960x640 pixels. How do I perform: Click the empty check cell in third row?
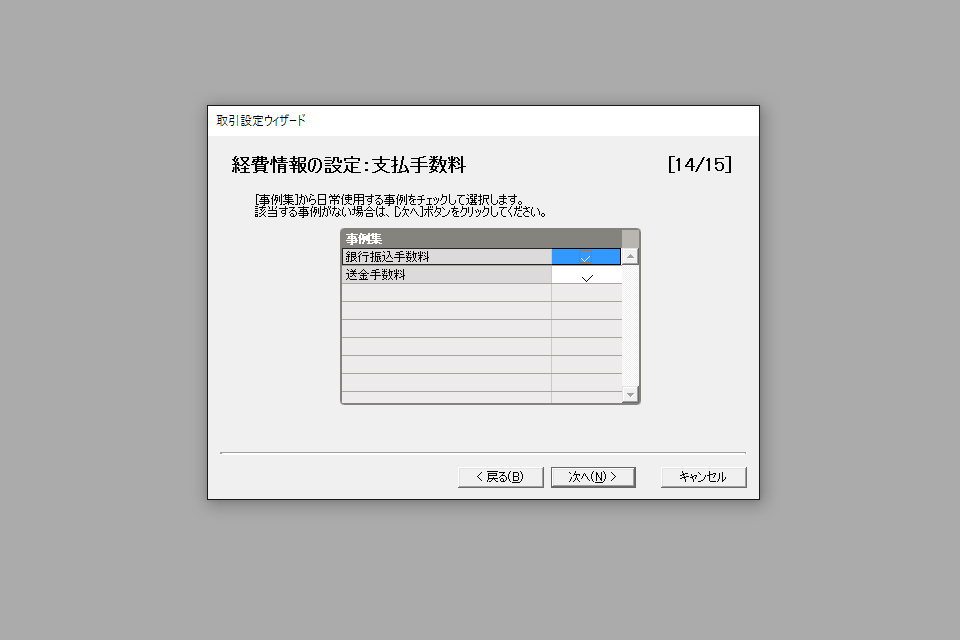[x=587, y=293]
